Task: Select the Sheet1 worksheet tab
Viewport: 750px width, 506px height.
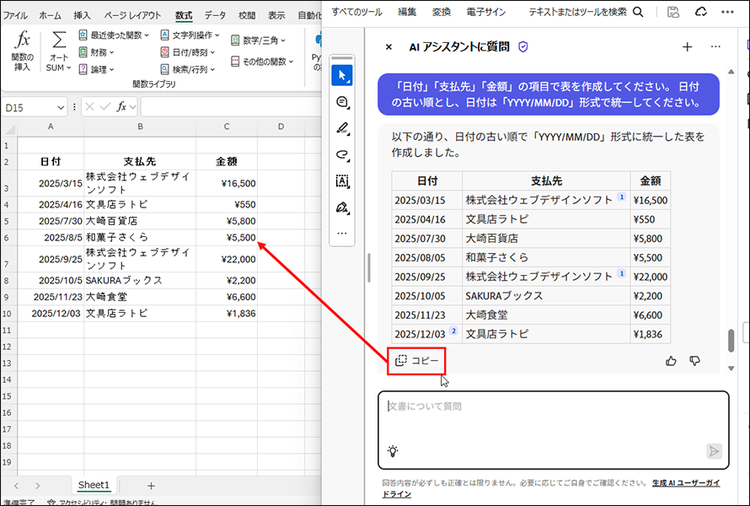Action: pos(93,485)
